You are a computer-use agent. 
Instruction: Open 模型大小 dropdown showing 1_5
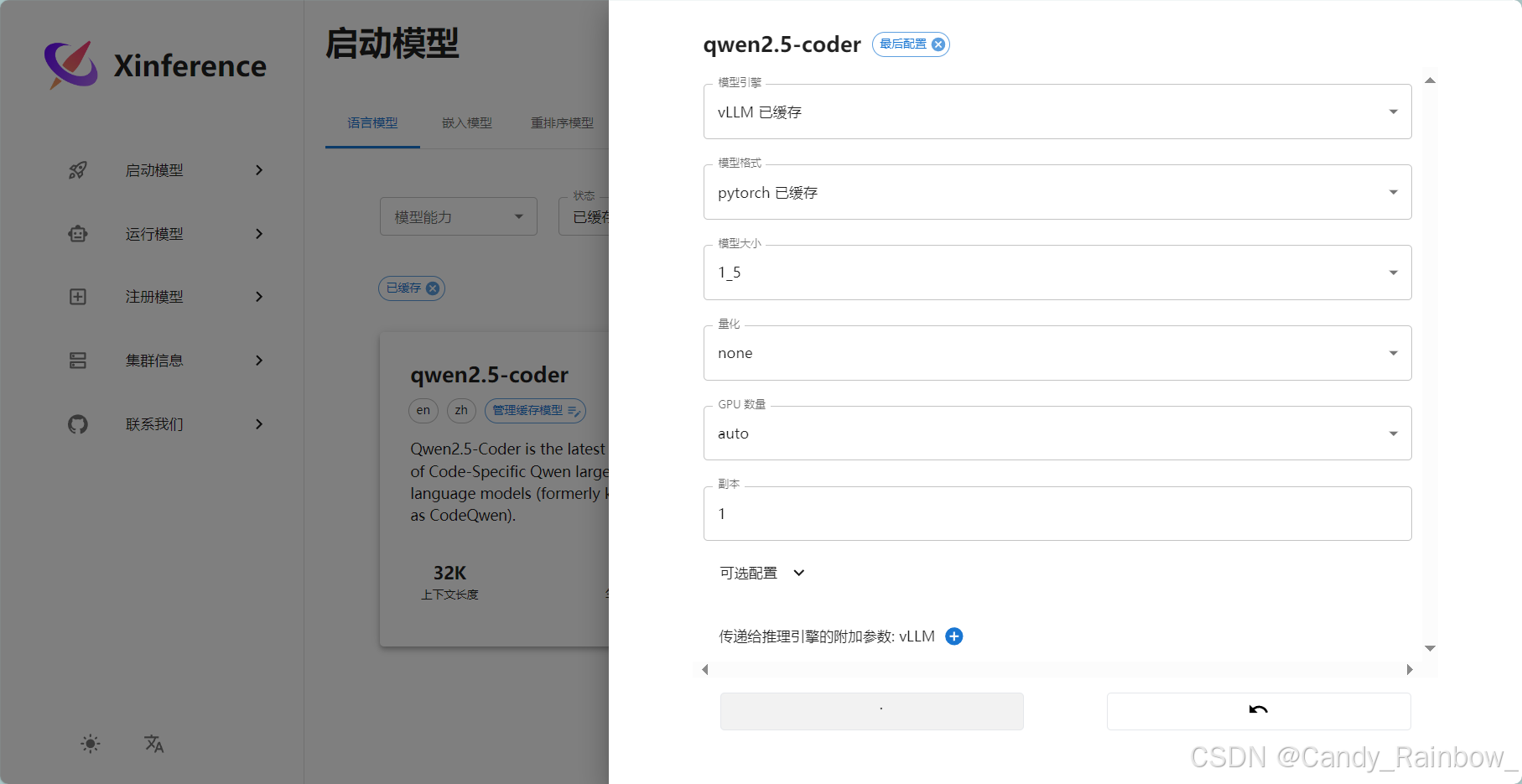click(1057, 273)
